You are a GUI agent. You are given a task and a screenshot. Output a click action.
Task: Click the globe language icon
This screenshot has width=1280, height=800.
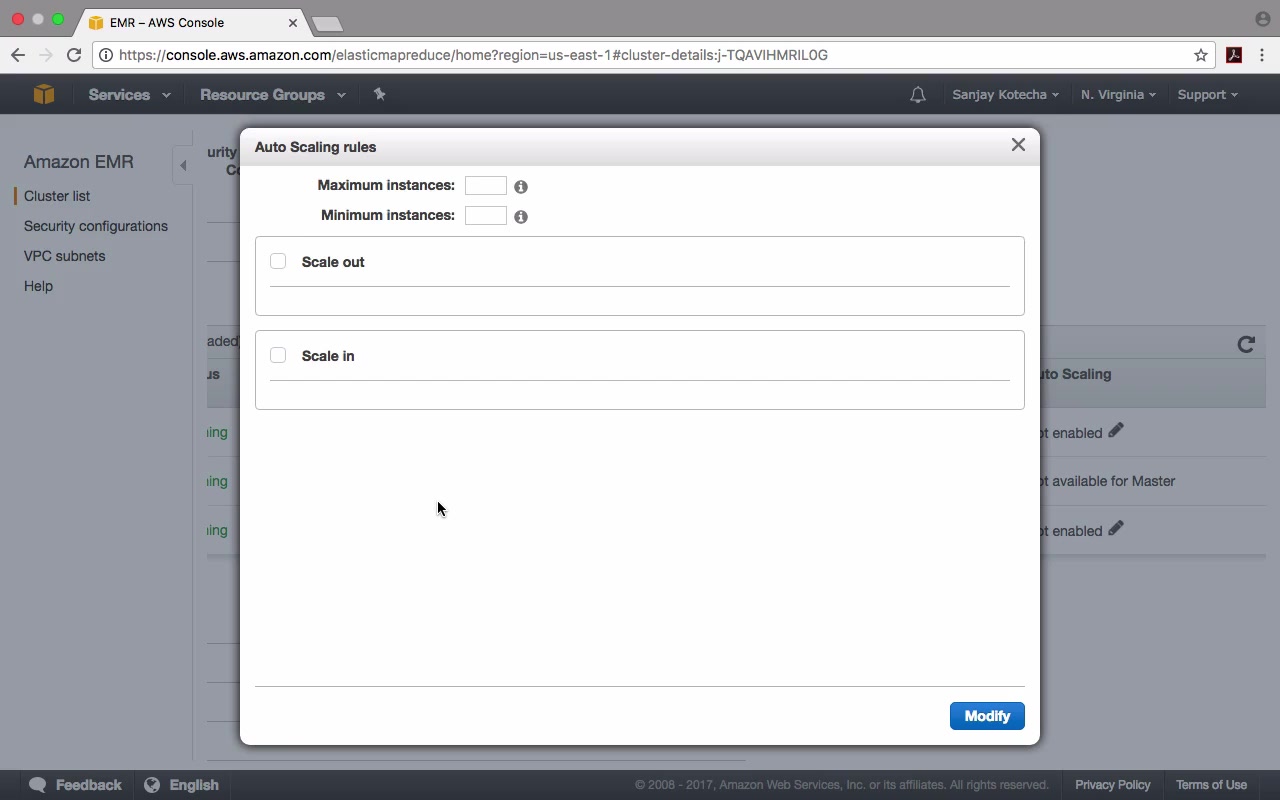point(152,785)
